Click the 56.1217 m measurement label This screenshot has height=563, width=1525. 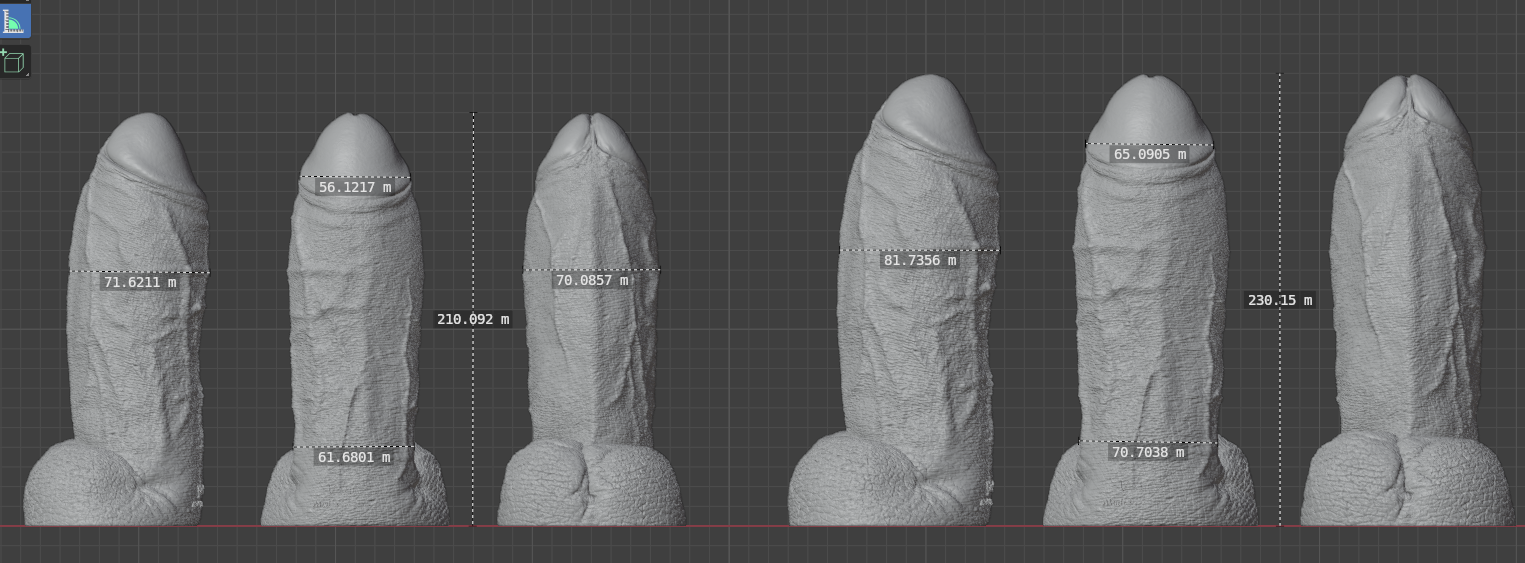pos(354,187)
